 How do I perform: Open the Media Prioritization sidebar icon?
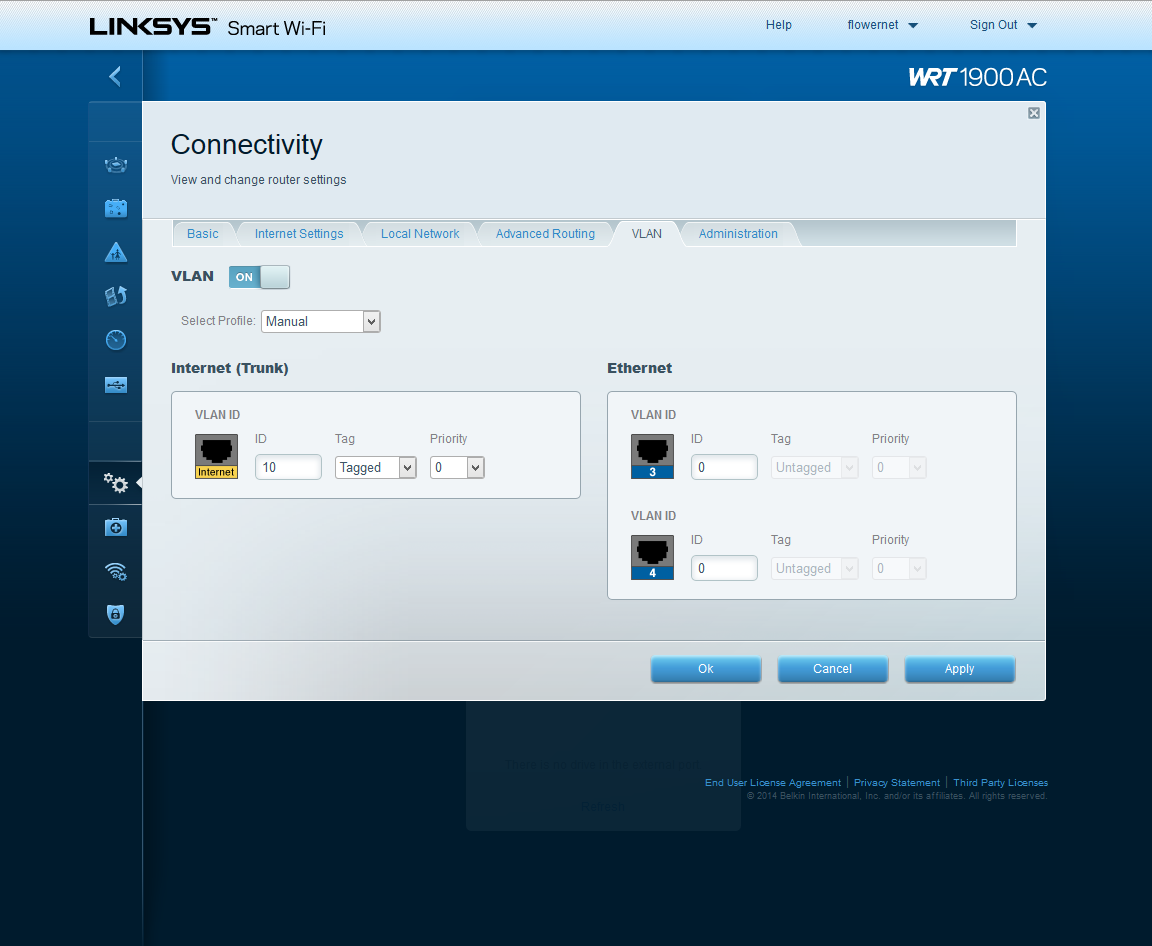[x=116, y=296]
